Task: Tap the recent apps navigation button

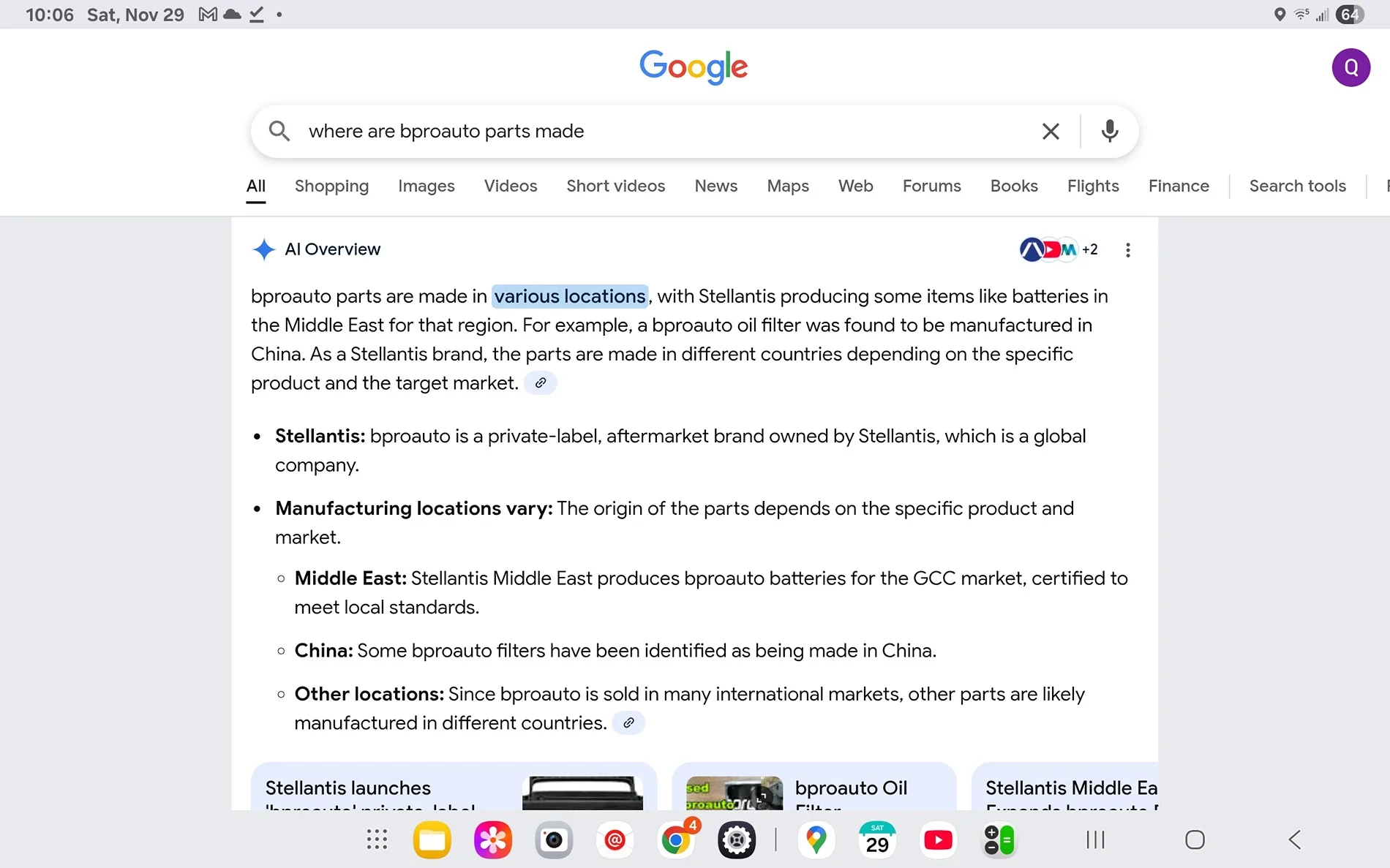Action: 1095,839
